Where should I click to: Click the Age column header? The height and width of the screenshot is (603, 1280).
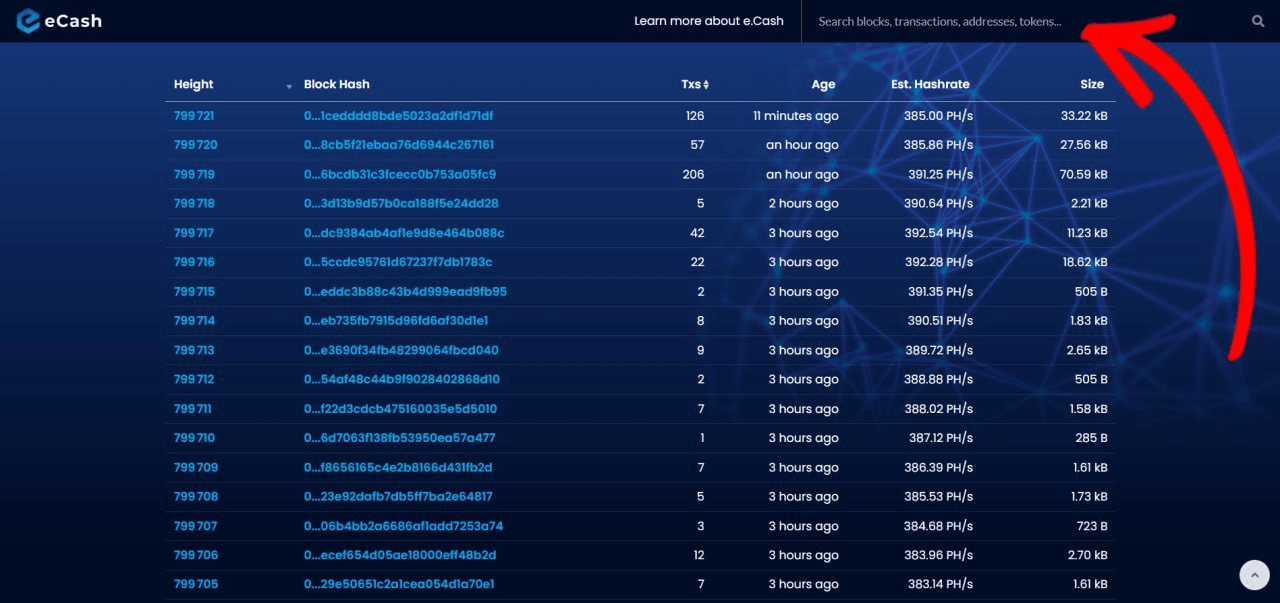click(823, 84)
